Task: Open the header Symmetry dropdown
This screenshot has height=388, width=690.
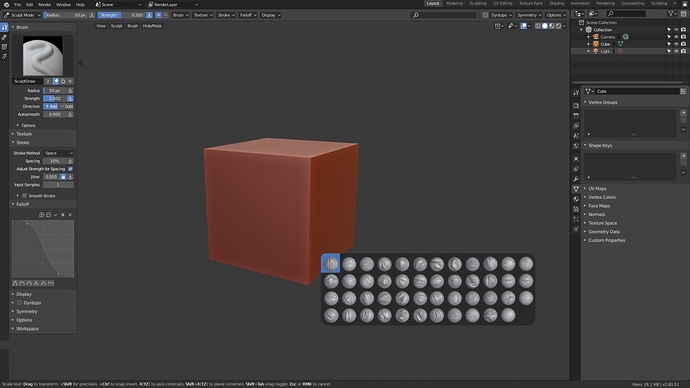Action: point(529,15)
